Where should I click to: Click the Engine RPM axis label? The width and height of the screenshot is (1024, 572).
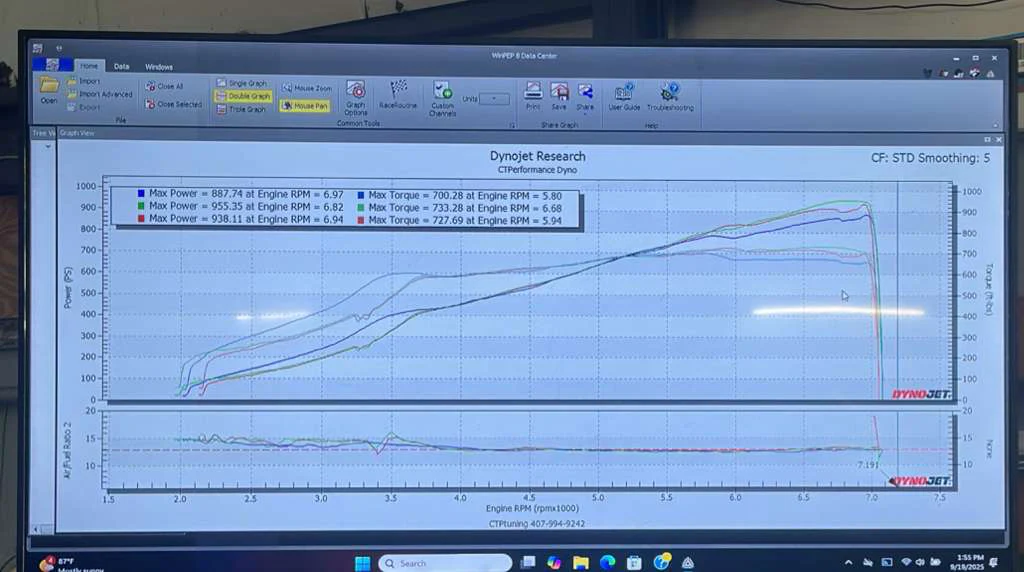(x=532, y=509)
